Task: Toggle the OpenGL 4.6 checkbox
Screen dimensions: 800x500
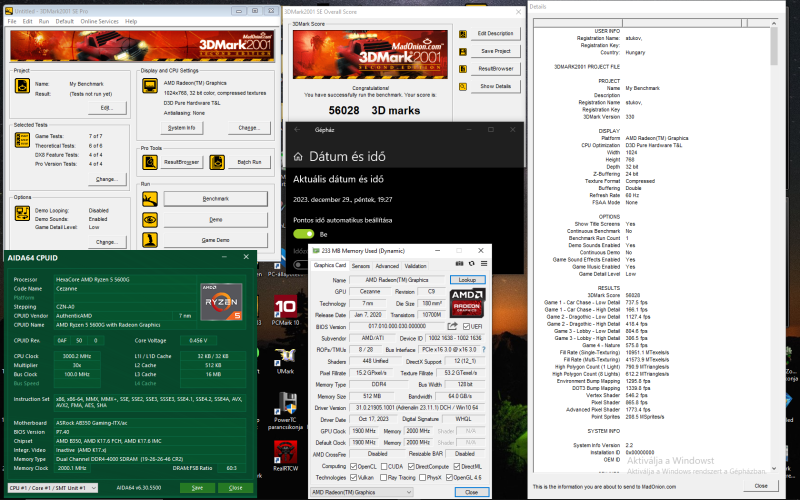Action: [x=449, y=478]
